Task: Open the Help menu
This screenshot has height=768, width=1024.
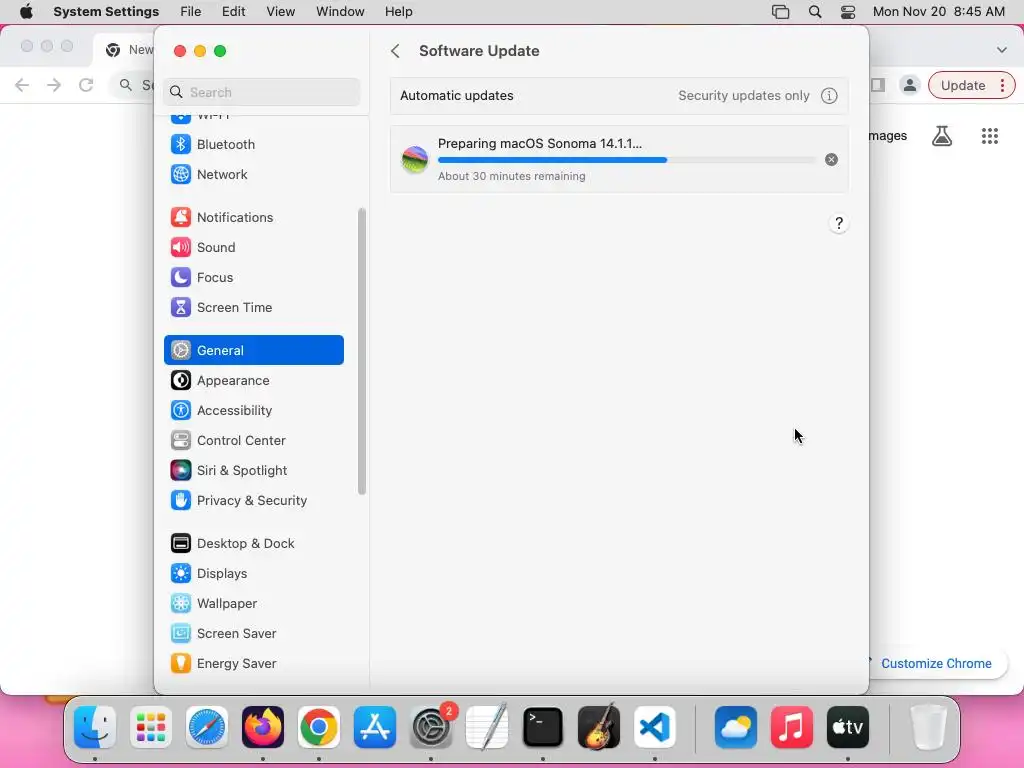Action: click(x=398, y=12)
